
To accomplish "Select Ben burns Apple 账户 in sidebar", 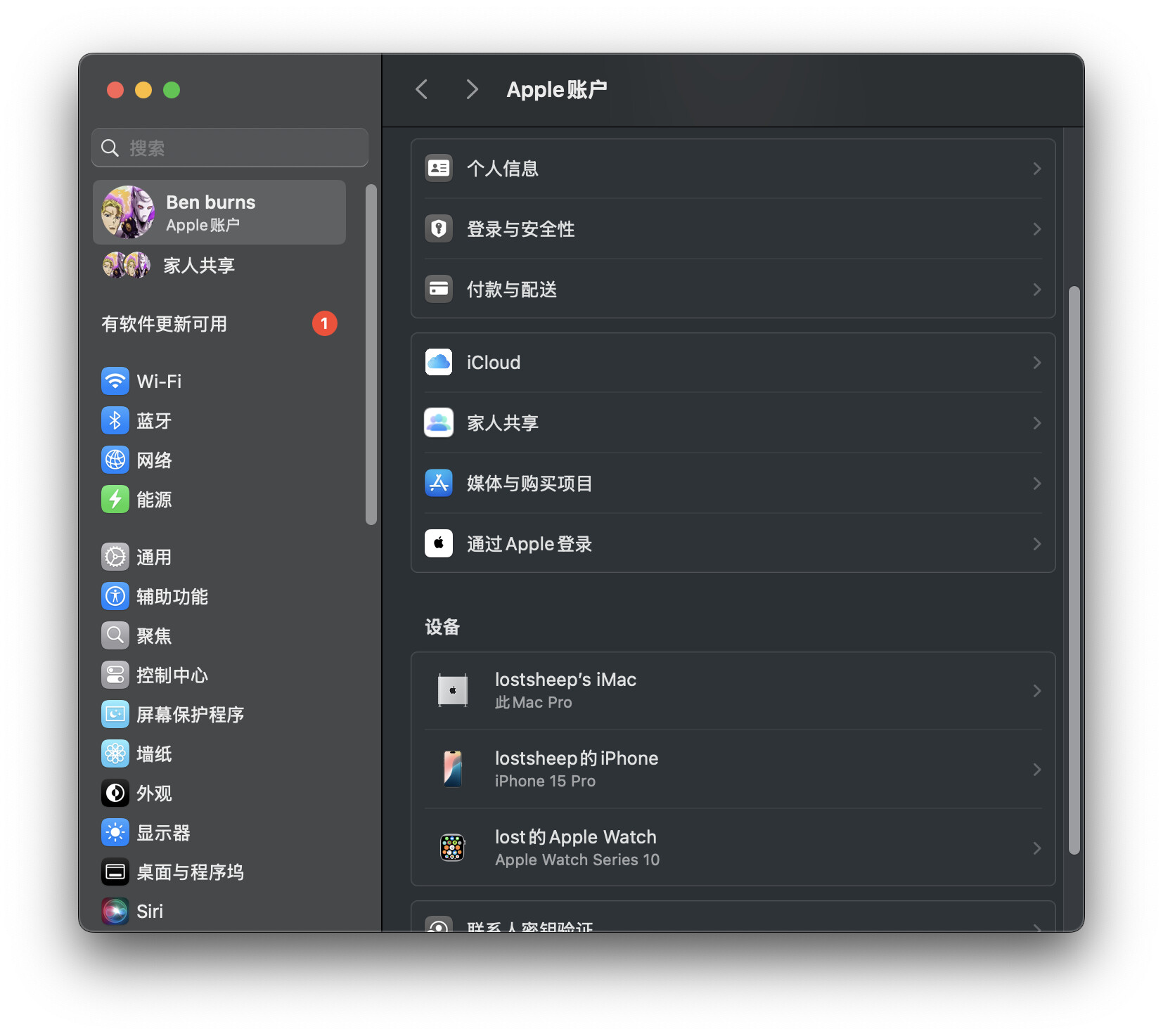I will [219, 212].
